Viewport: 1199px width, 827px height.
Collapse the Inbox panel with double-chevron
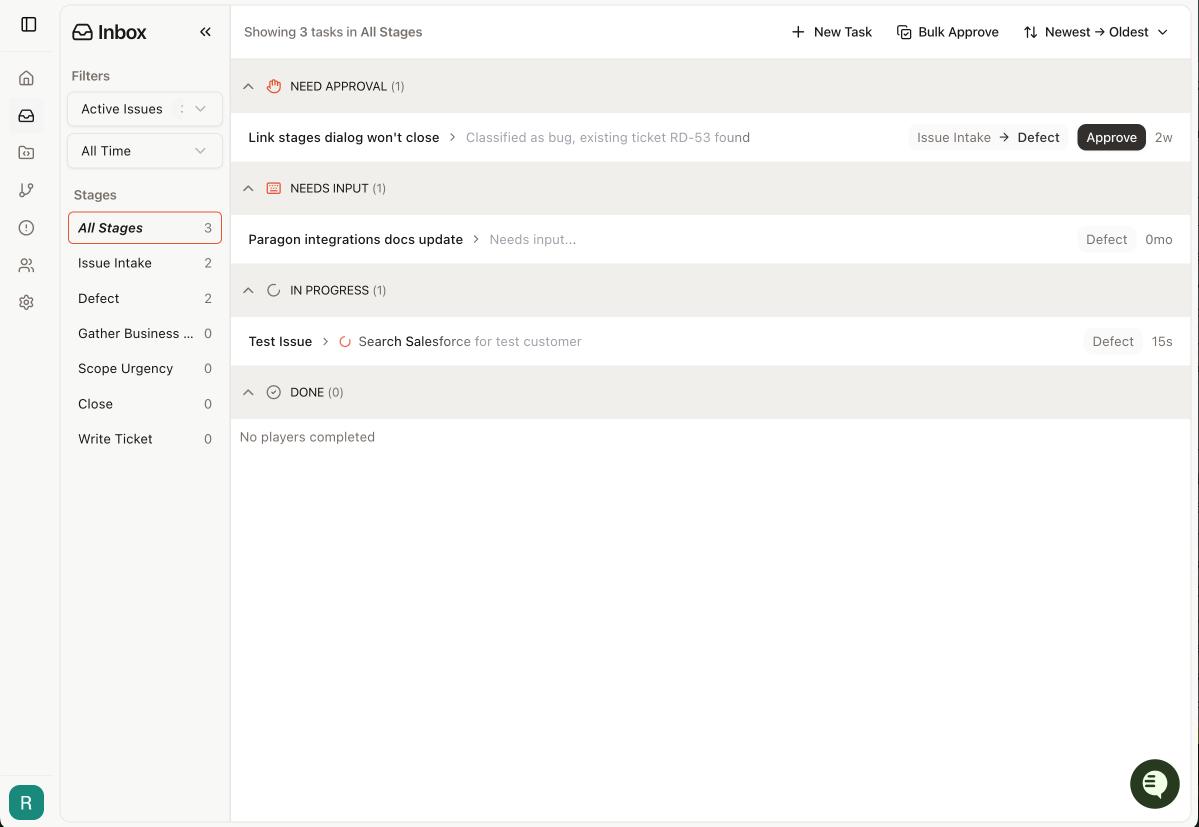[205, 31]
